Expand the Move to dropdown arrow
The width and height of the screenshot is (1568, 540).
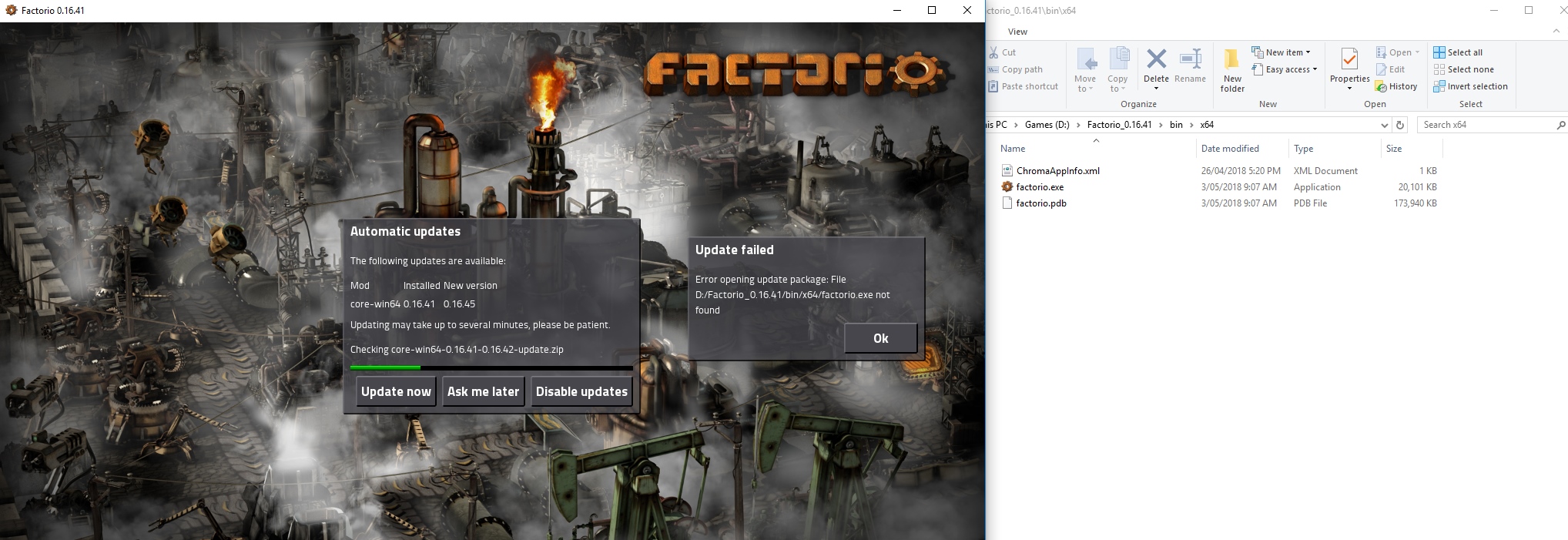(x=1091, y=89)
